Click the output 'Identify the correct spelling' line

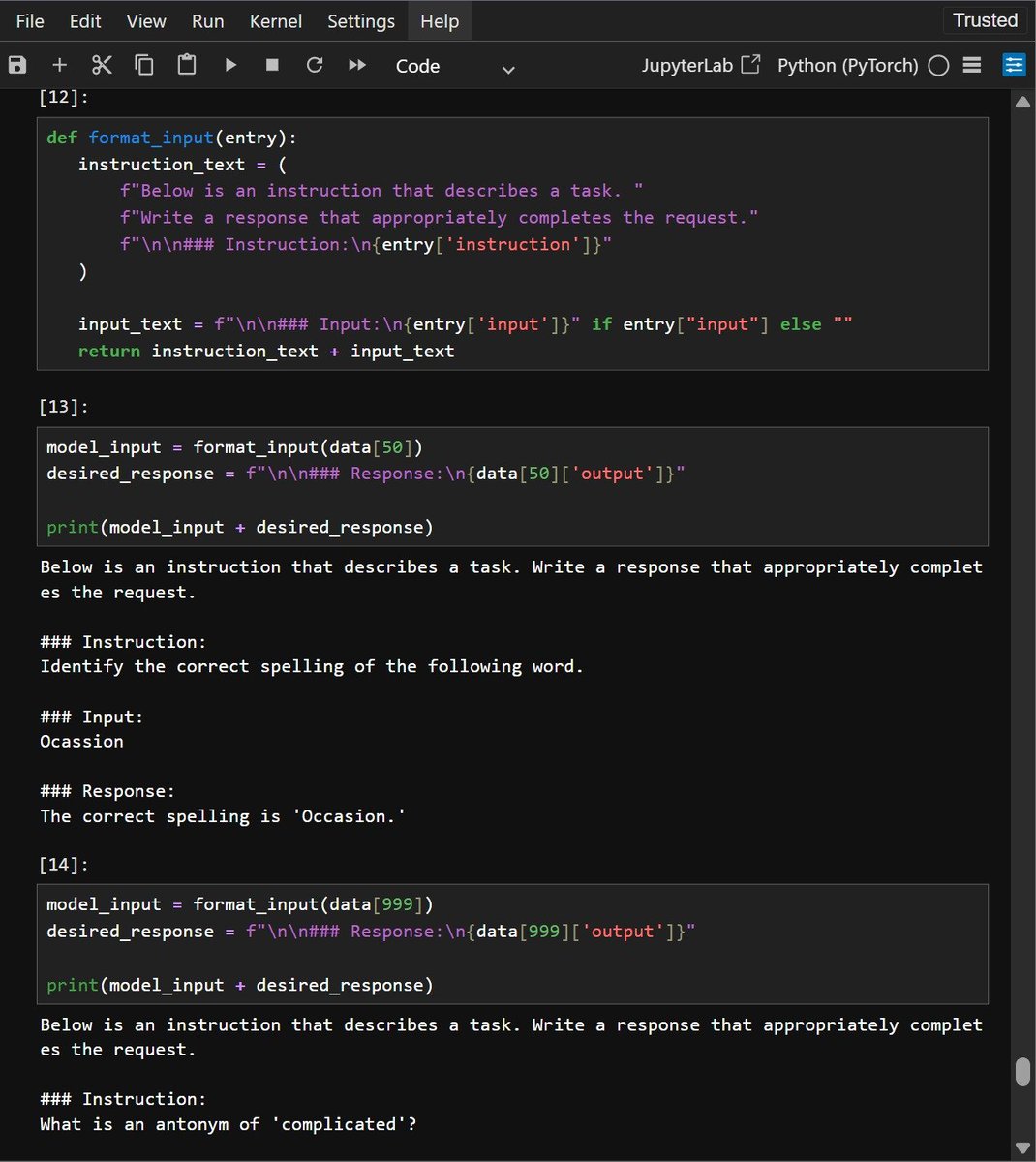pos(312,666)
